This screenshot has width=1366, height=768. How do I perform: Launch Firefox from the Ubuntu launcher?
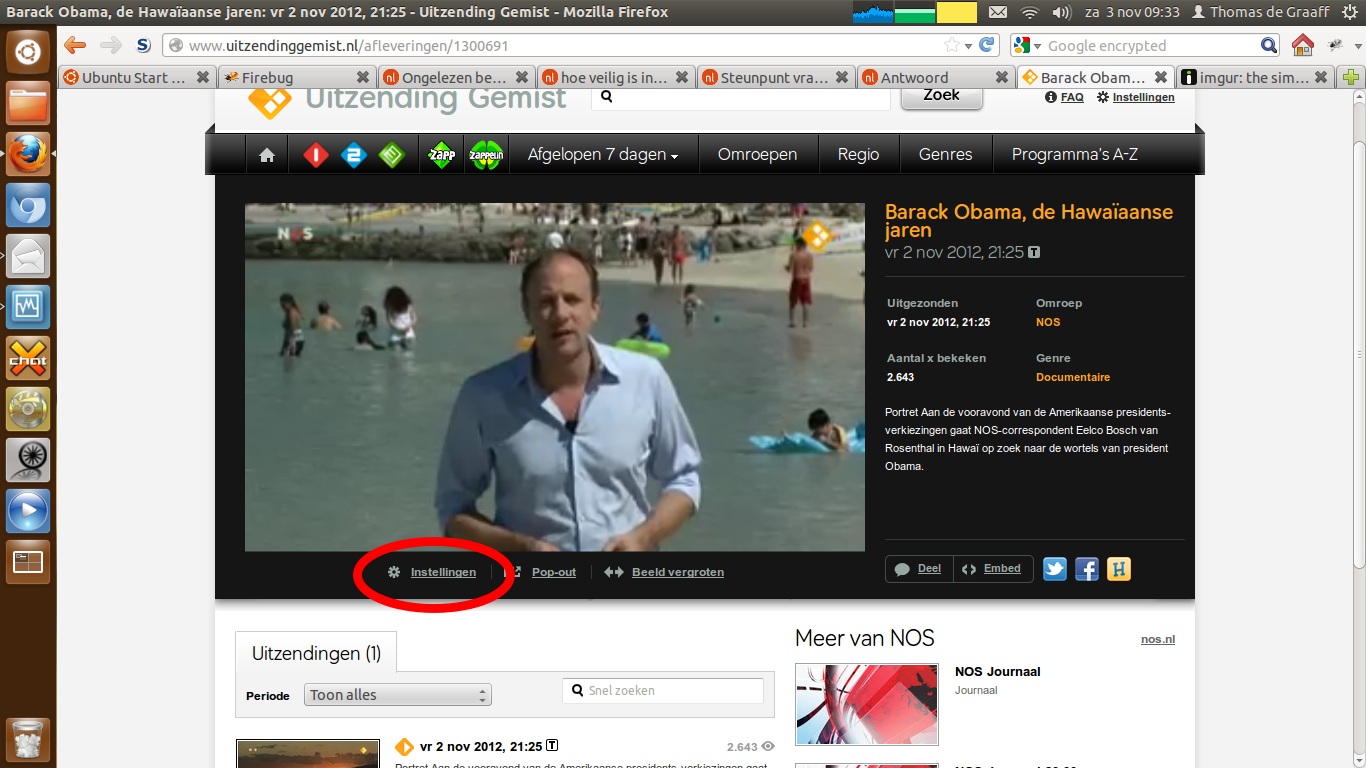(28, 154)
